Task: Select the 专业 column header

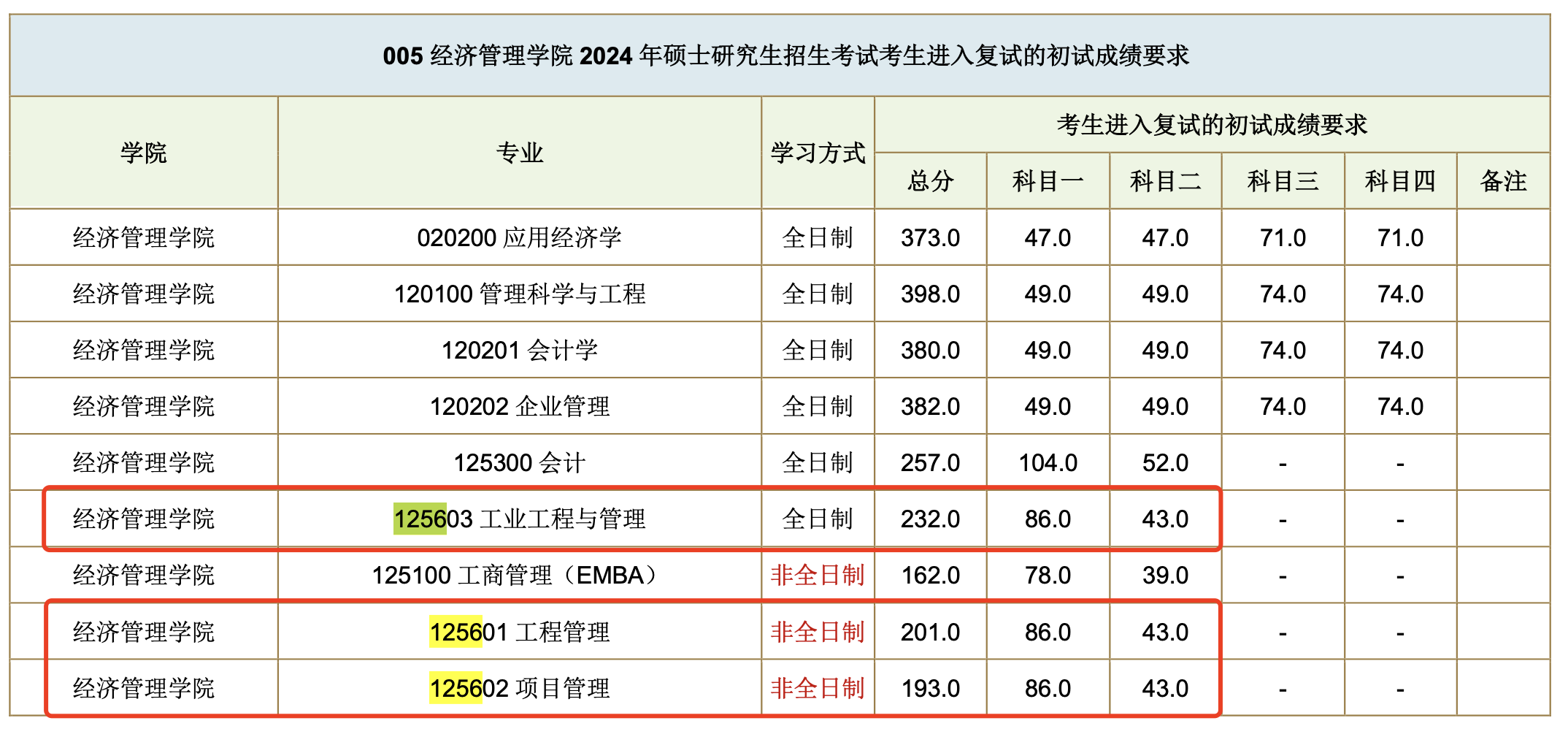Action: tap(520, 153)
